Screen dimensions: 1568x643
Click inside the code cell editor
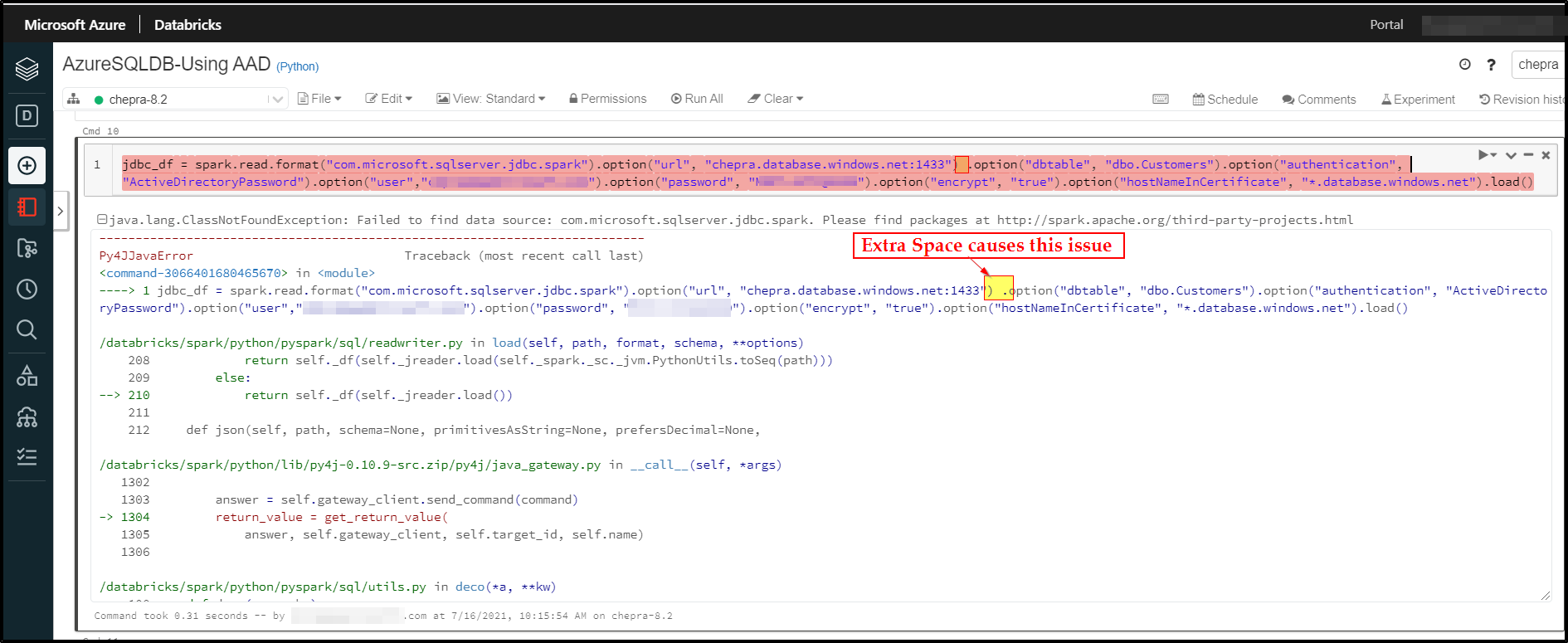point(827,173)
